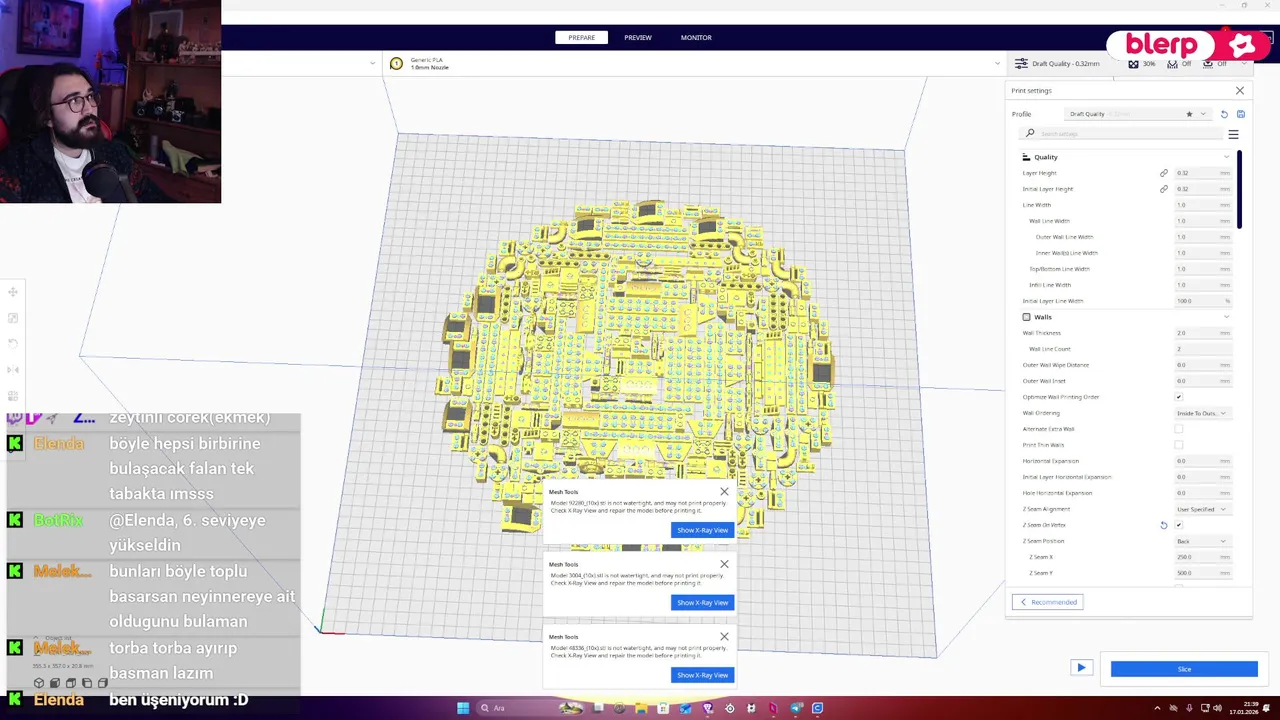Viewport: 1280px width, 720px height.
Task: Toggle Z Seam On Vertex checkbox
Action: point(1179,525)
